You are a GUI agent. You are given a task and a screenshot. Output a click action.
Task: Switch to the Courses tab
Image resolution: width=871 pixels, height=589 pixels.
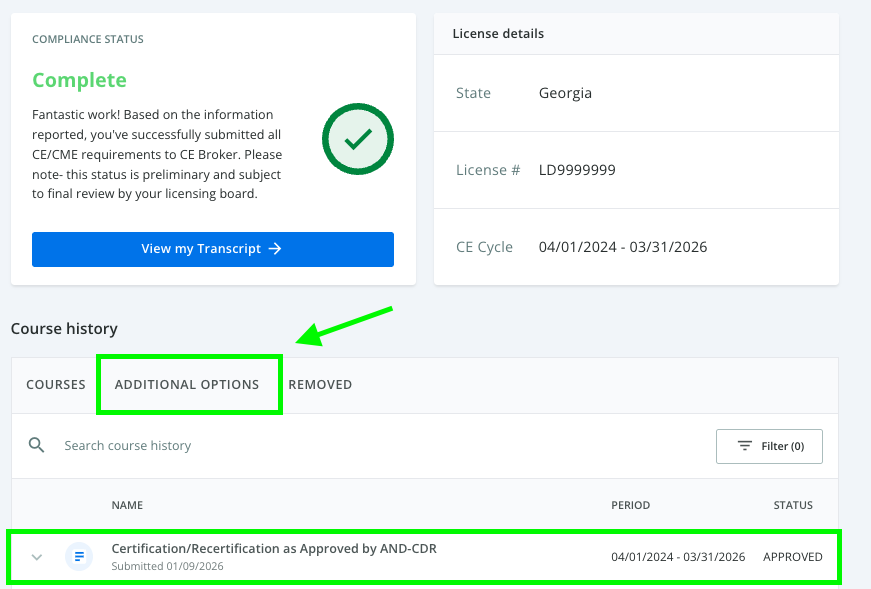pyautogui.click(x=56, y=384)
